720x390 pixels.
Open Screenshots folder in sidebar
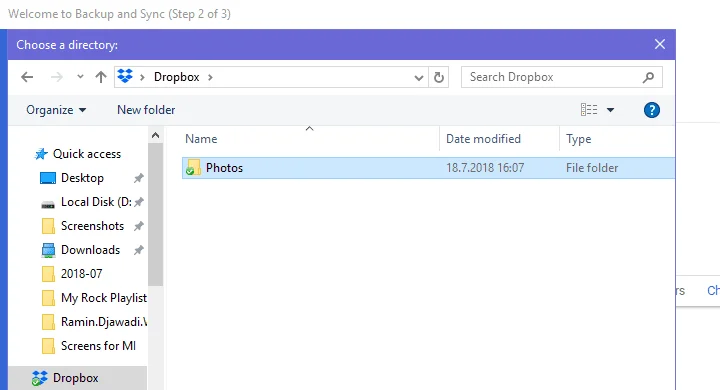click(92, 226)
